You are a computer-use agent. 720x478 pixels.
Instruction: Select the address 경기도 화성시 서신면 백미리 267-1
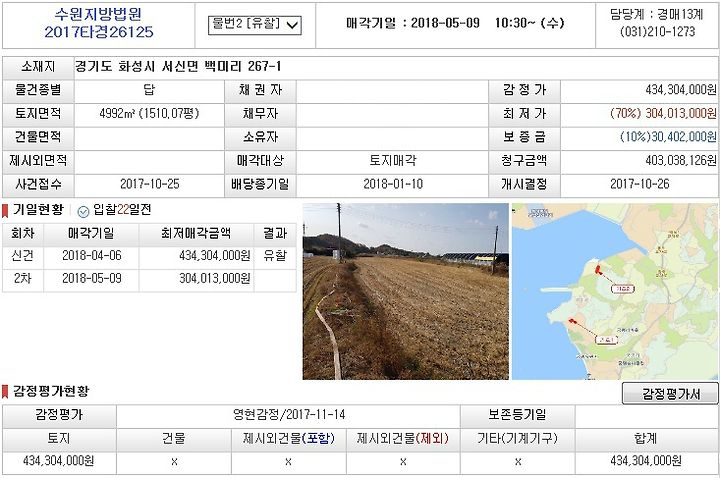point(178,67)
